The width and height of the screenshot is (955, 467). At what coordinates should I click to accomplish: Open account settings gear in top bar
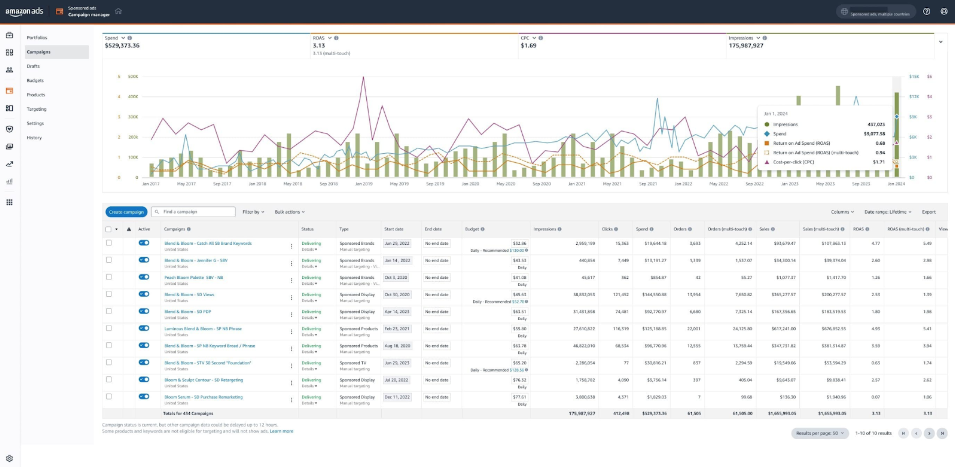(x=943, y=11)
